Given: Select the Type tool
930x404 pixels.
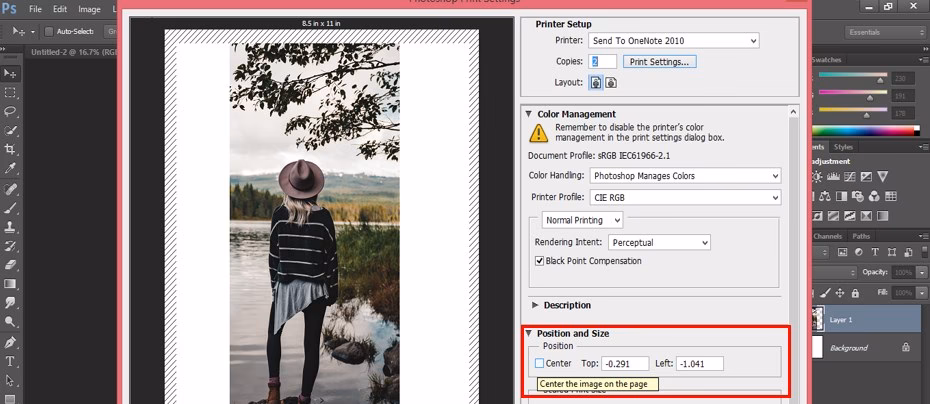Looking at the screenshot, I should pyautogui.click(x=11, y=360).
